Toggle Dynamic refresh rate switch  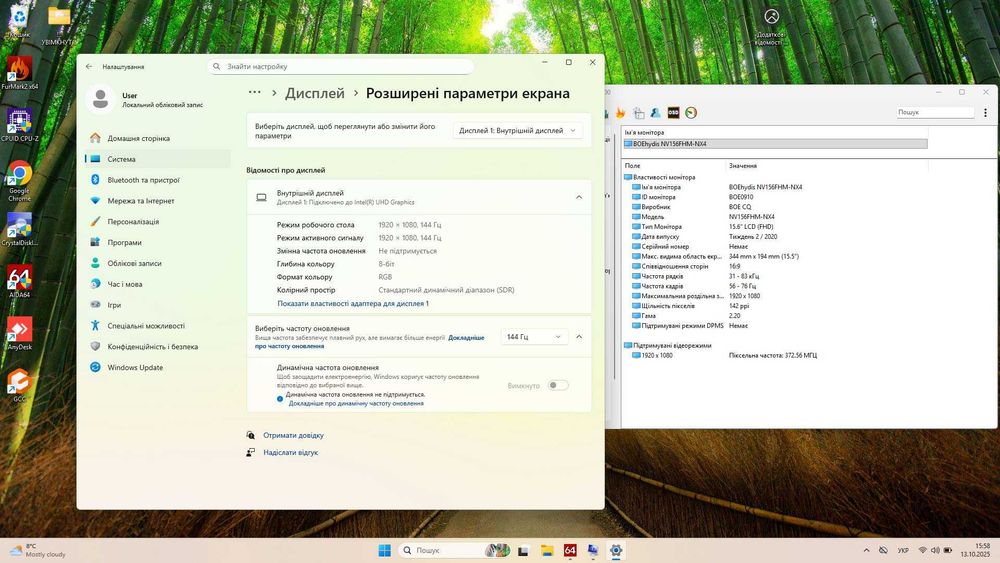(557, 385)
